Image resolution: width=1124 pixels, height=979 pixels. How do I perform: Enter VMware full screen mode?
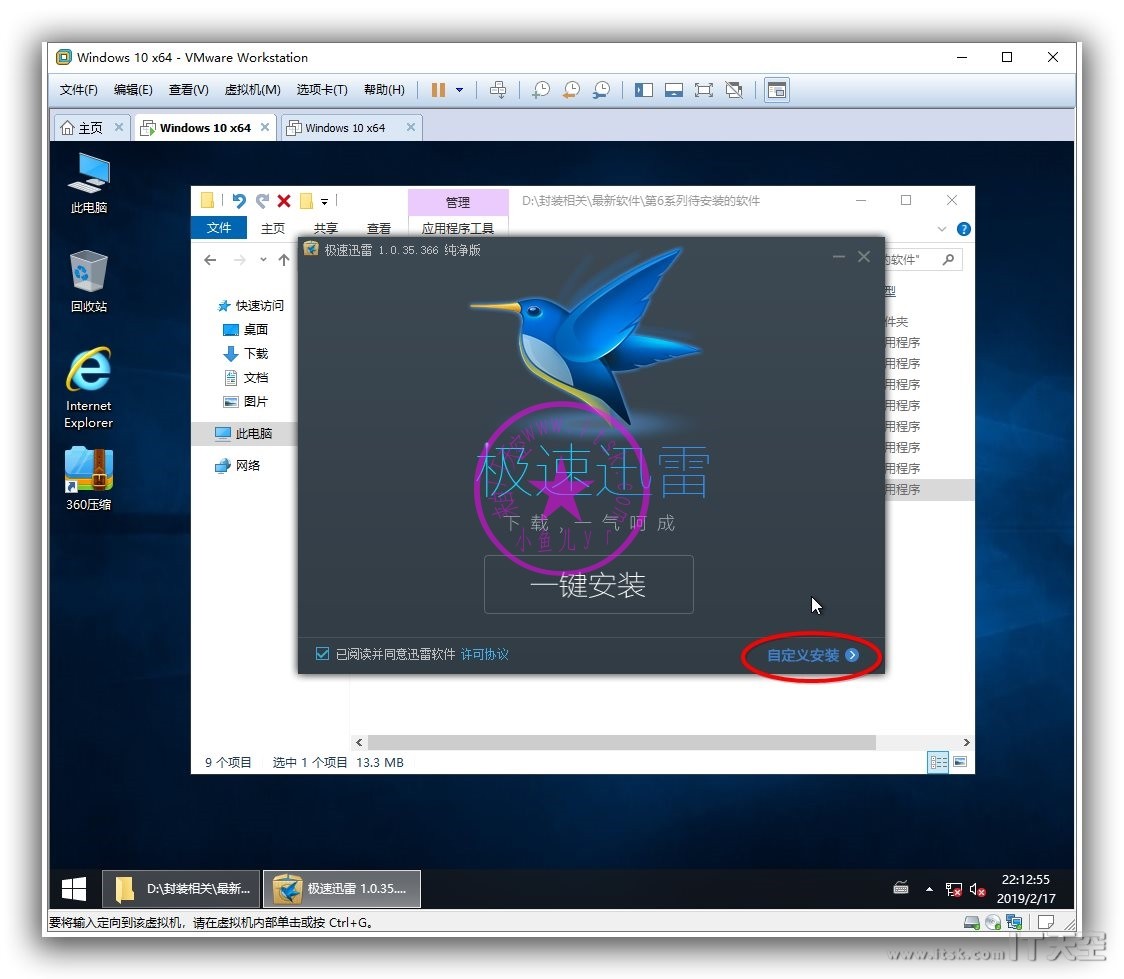pos(704,90)
